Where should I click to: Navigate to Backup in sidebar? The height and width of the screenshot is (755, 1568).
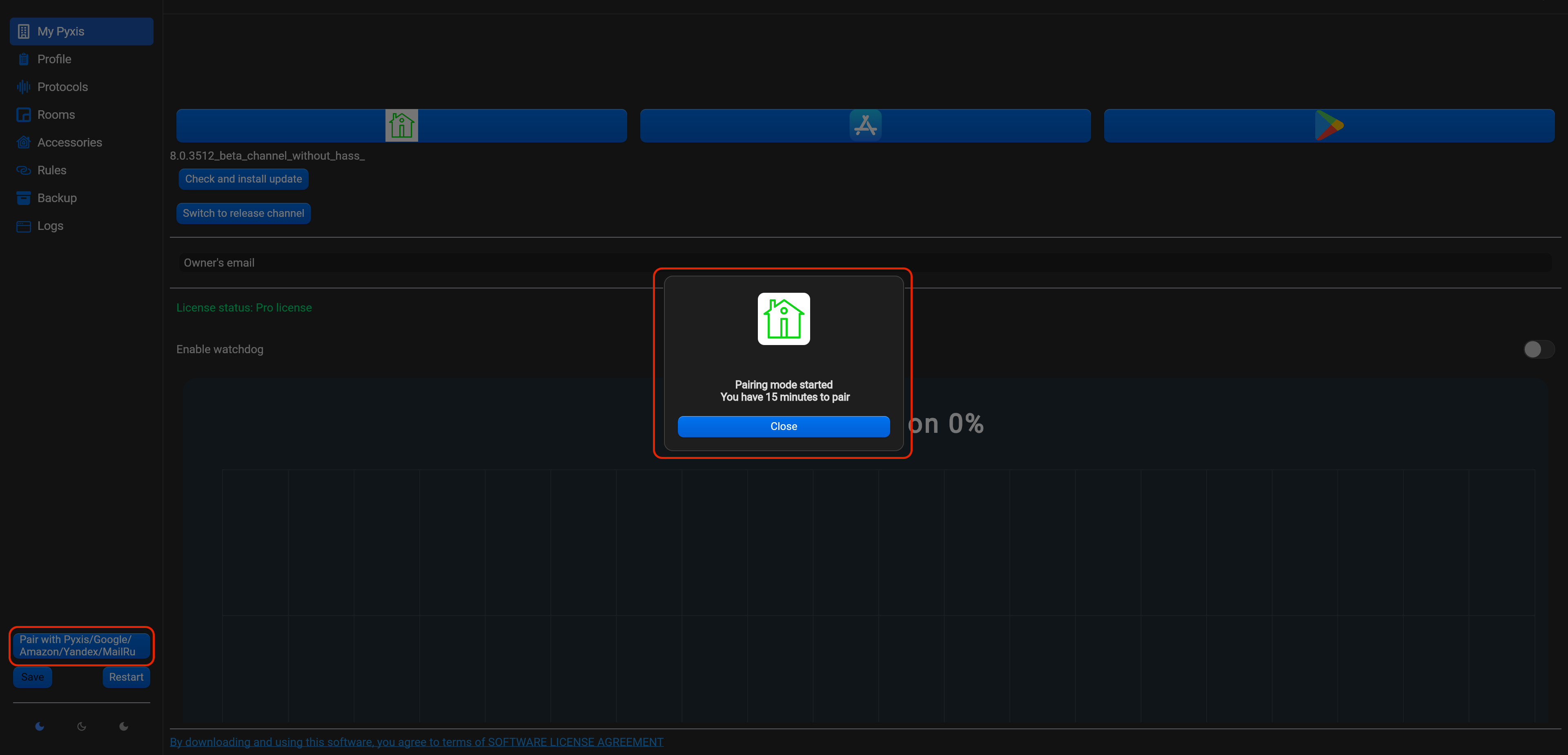57,198
